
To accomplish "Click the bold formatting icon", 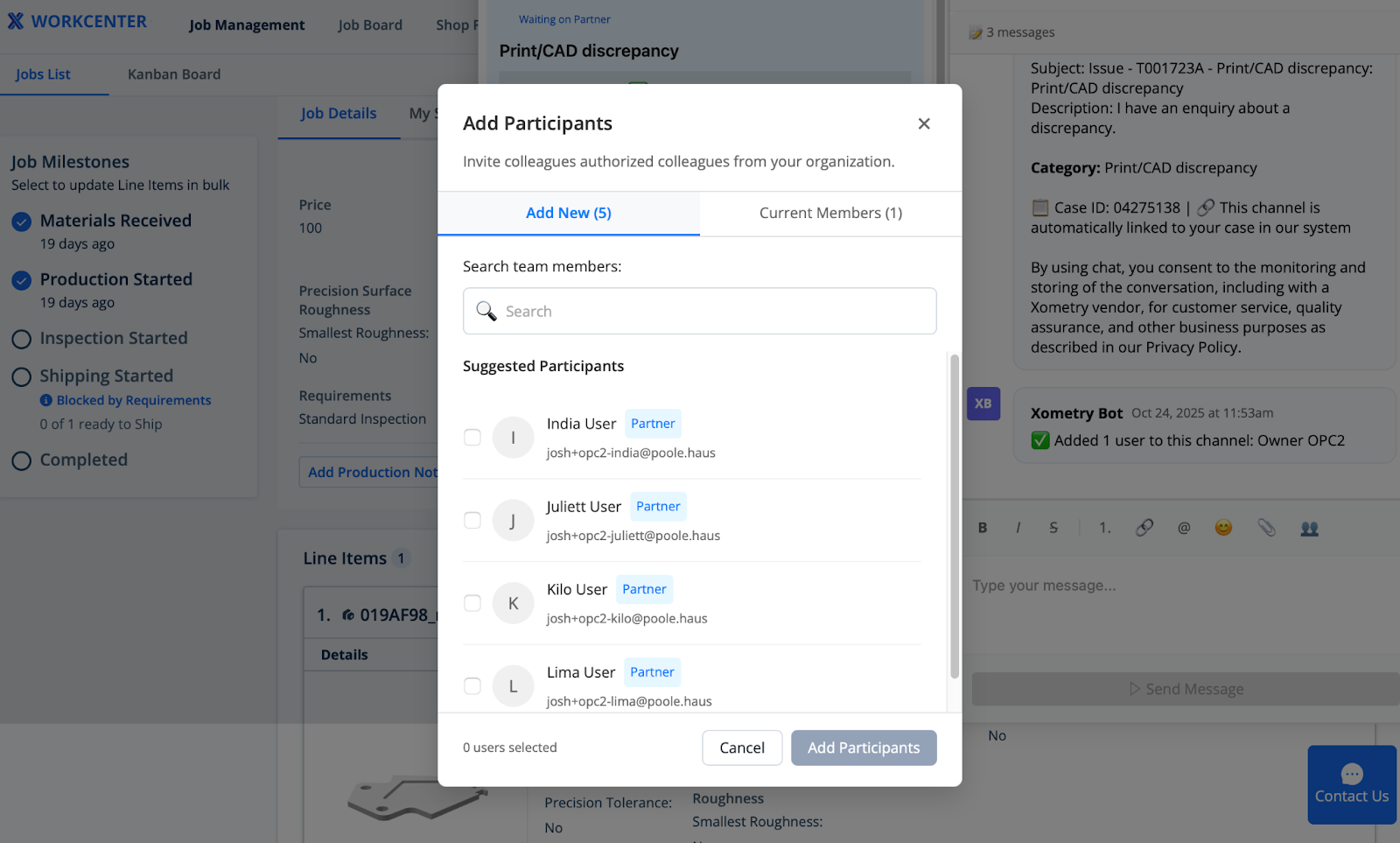I will pos(983,528).
